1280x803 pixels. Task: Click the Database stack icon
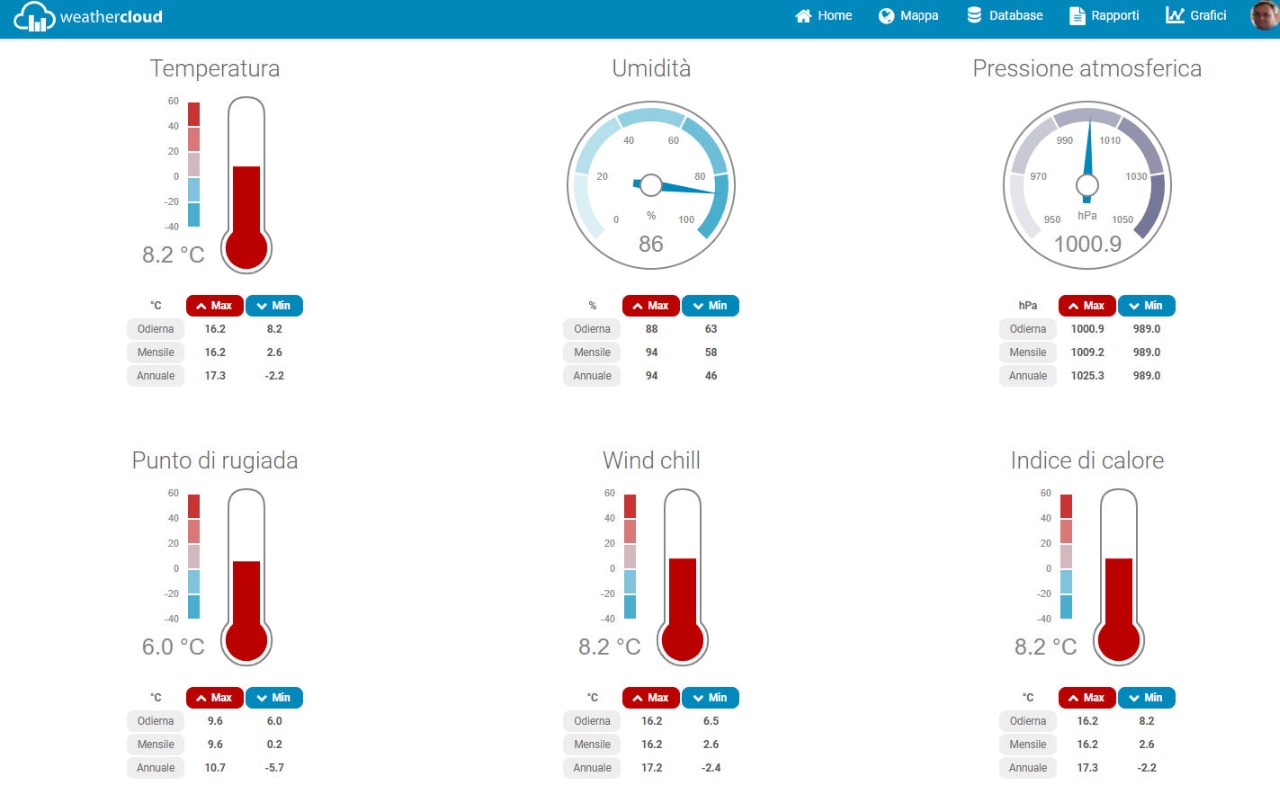(974, 16)
